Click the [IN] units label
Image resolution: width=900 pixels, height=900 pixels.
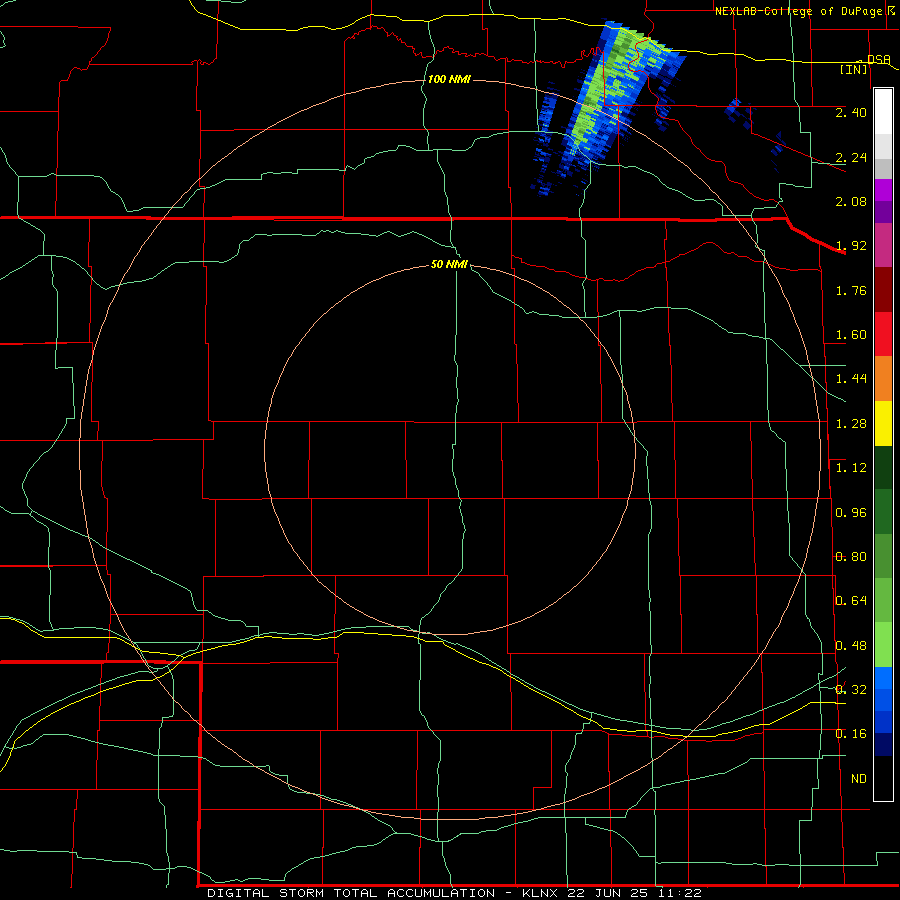pyautogui.click(x=854, y=69)
